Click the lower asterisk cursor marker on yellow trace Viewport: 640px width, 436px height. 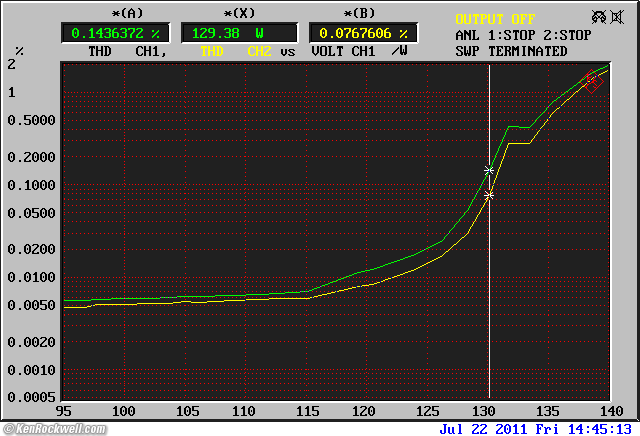point(489,196)
